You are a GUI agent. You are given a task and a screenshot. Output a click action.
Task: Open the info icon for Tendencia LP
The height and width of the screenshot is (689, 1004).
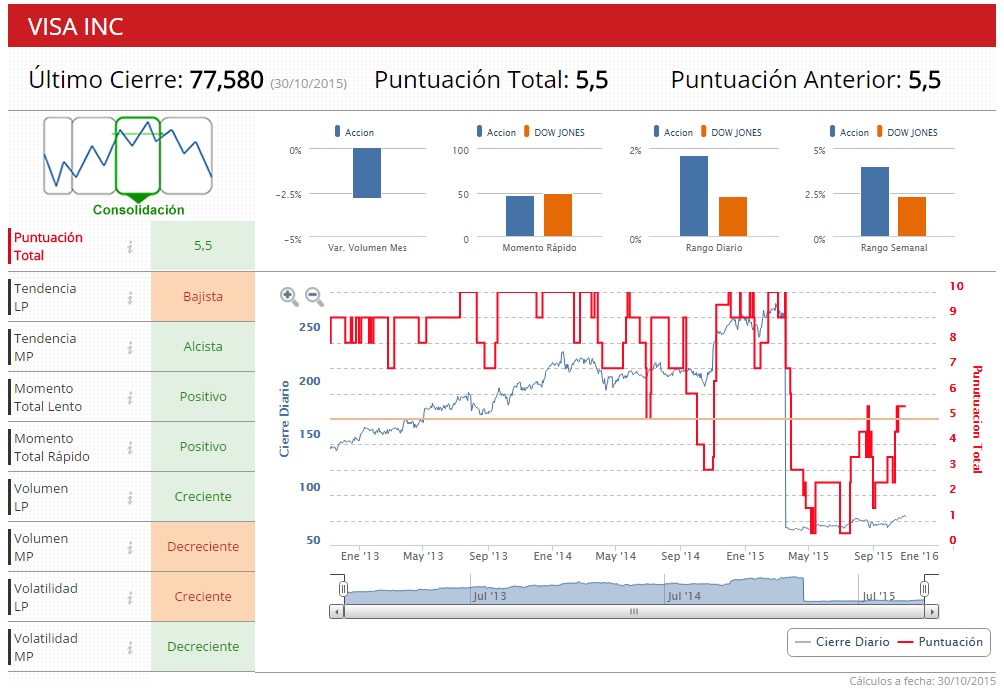(x=130, y=297)
